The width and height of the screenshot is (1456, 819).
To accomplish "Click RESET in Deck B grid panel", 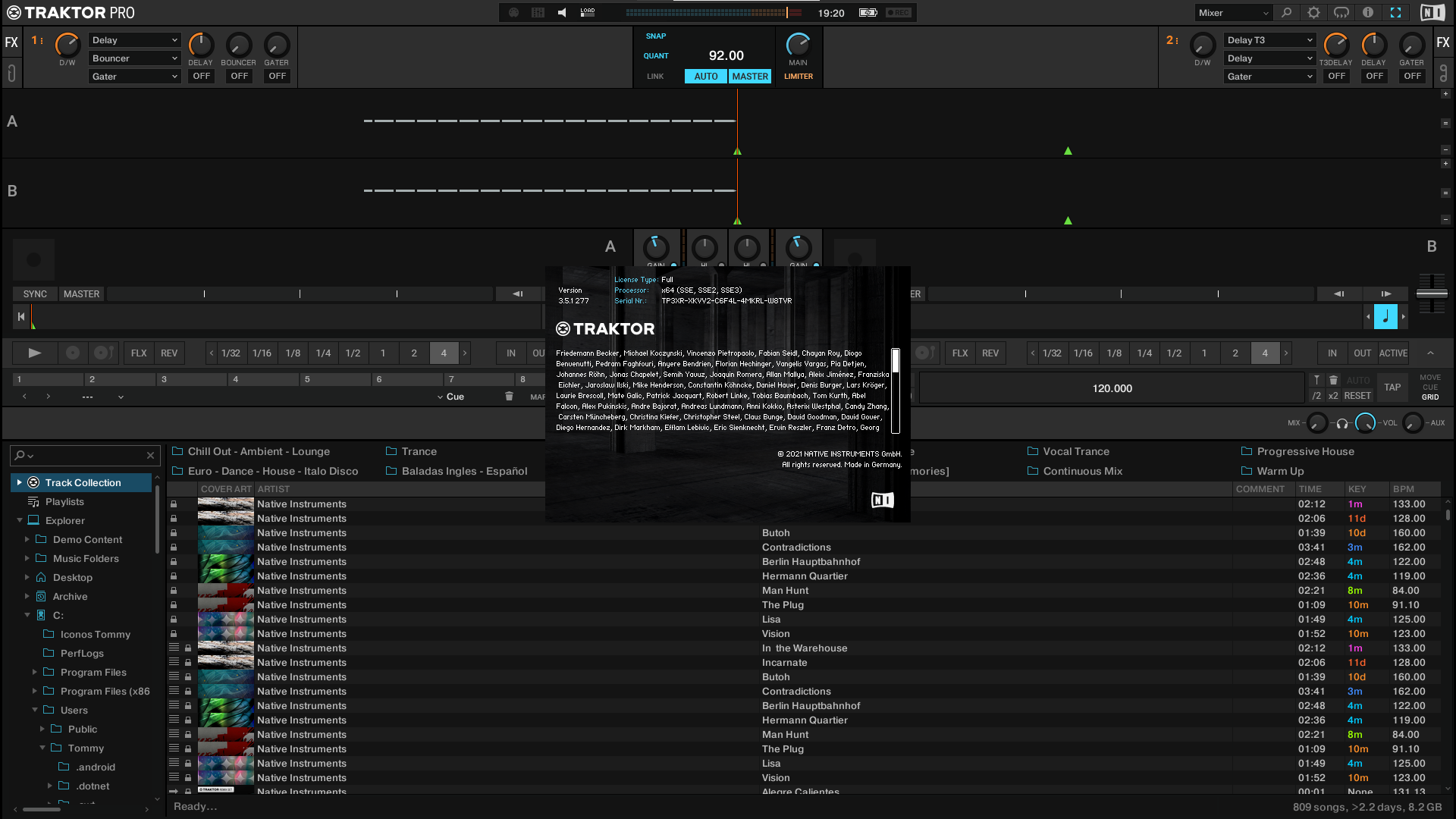I will [1357, 396].
